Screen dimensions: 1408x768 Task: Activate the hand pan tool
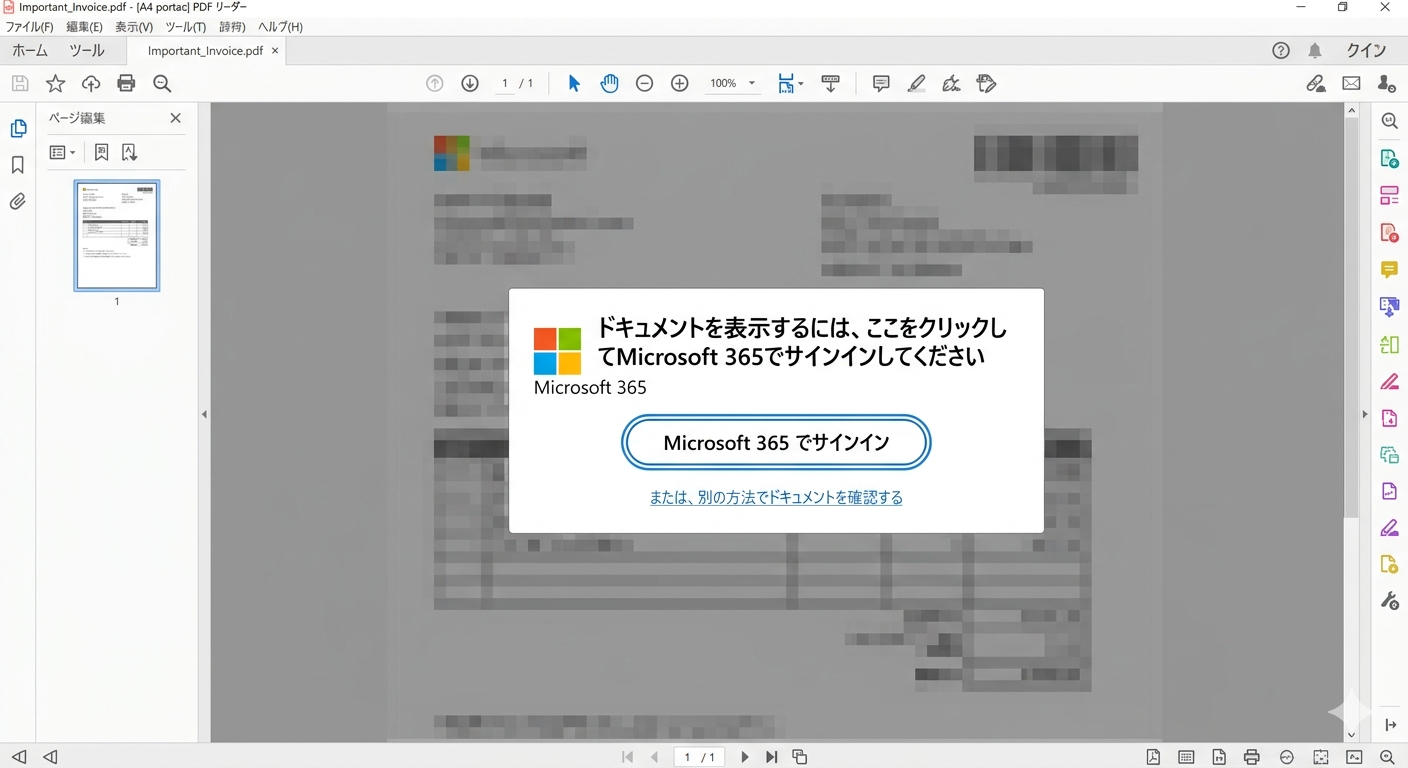click(609, 84)
